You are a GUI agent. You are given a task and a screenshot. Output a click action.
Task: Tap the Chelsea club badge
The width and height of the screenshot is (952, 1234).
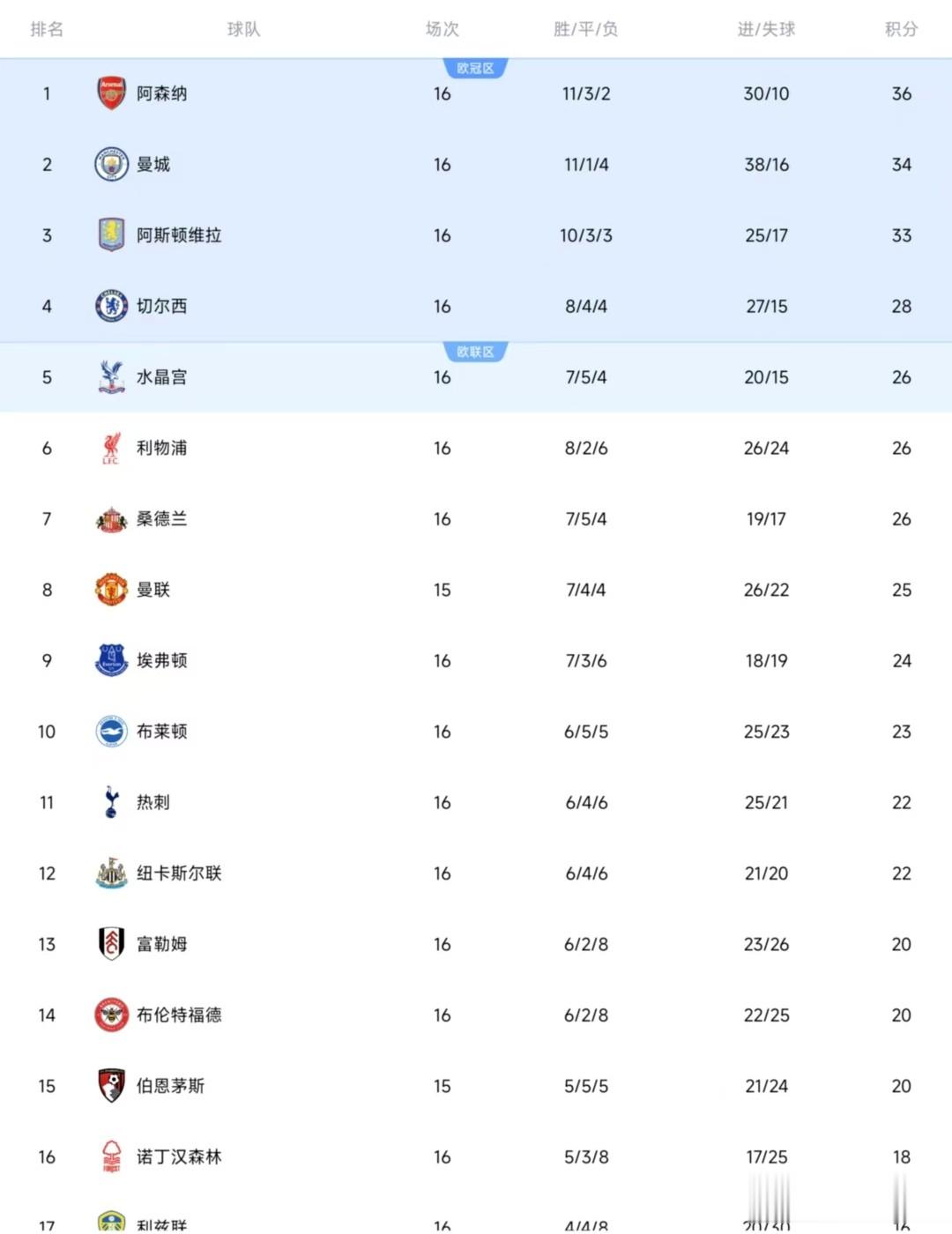pos(111,306)
